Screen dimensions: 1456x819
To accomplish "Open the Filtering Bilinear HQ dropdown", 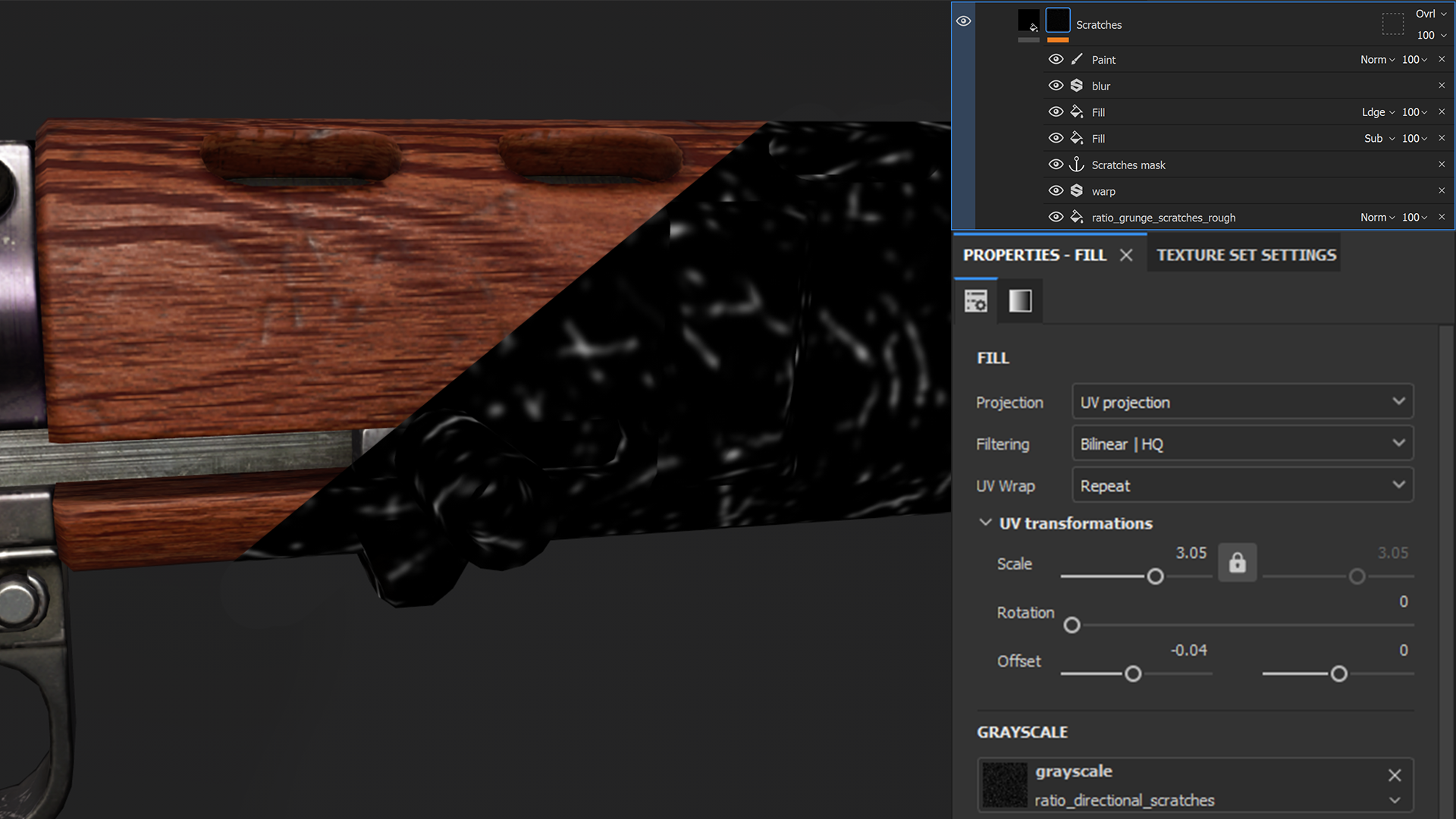I will click(1242, 444).
